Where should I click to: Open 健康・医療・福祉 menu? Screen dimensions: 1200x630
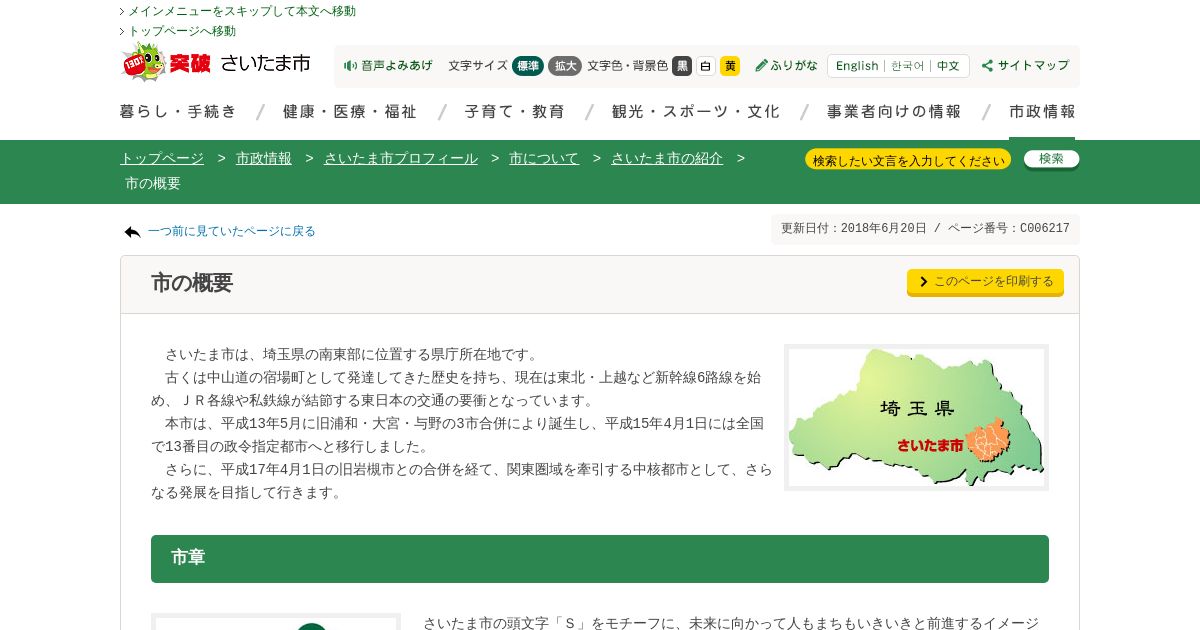pos(350,112)
